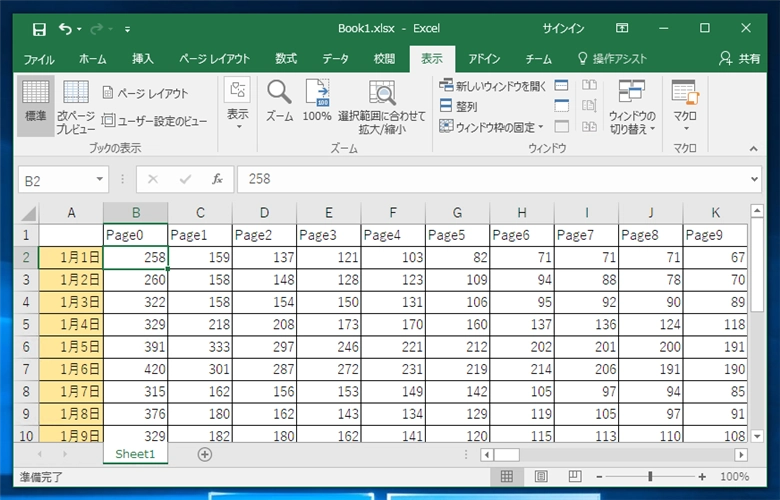
Task: Click サインイン to sign in
Action: point(563,28)
